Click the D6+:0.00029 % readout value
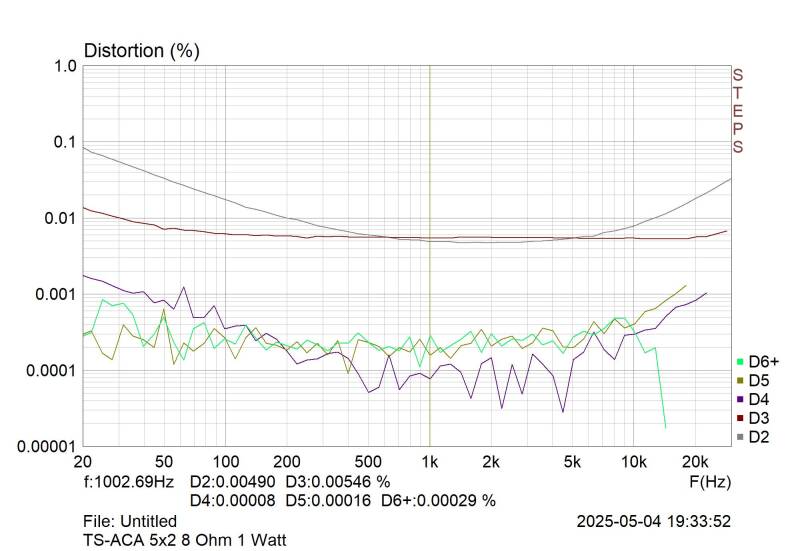800x551 pixels. point(439,500)
